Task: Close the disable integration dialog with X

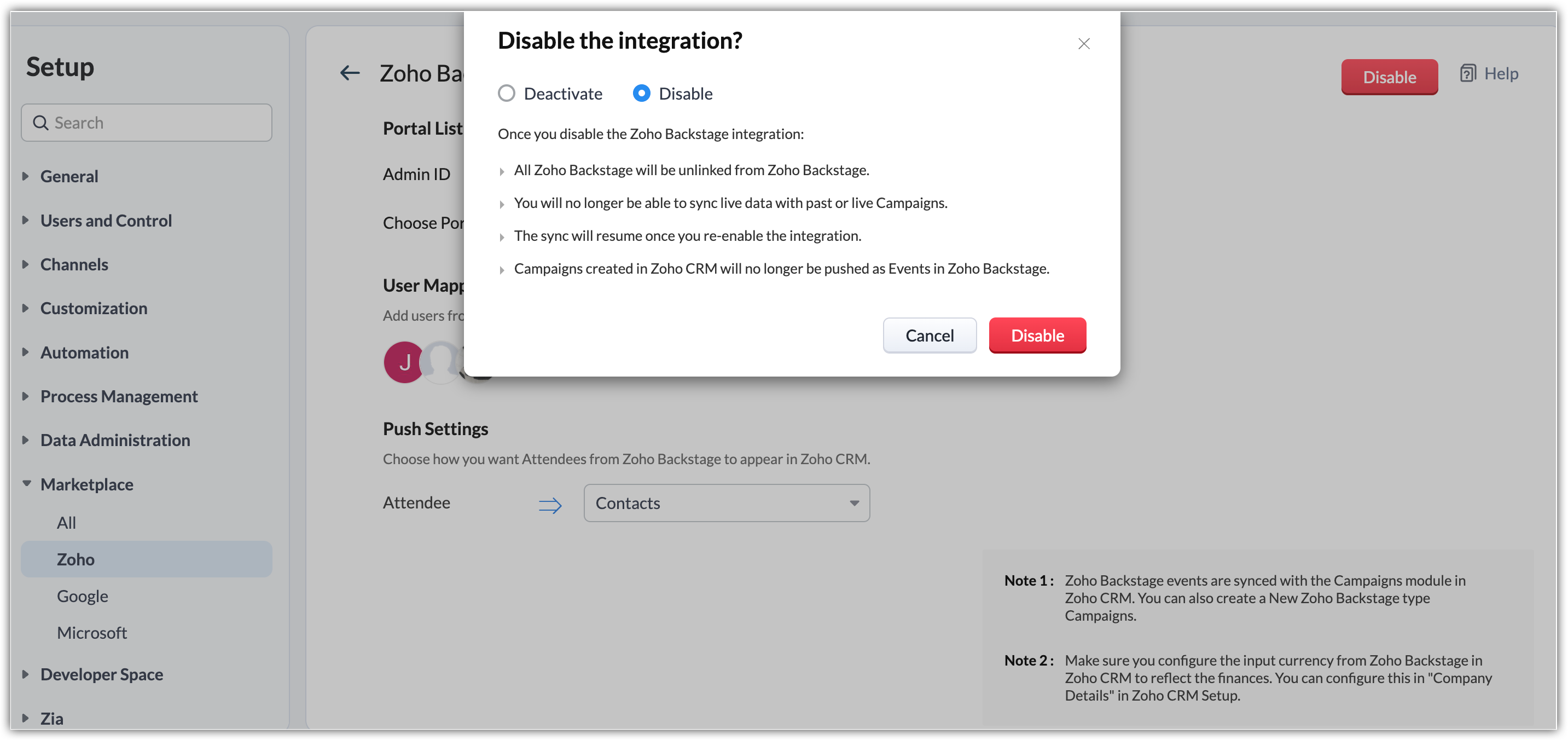Action: (1083, 44)
